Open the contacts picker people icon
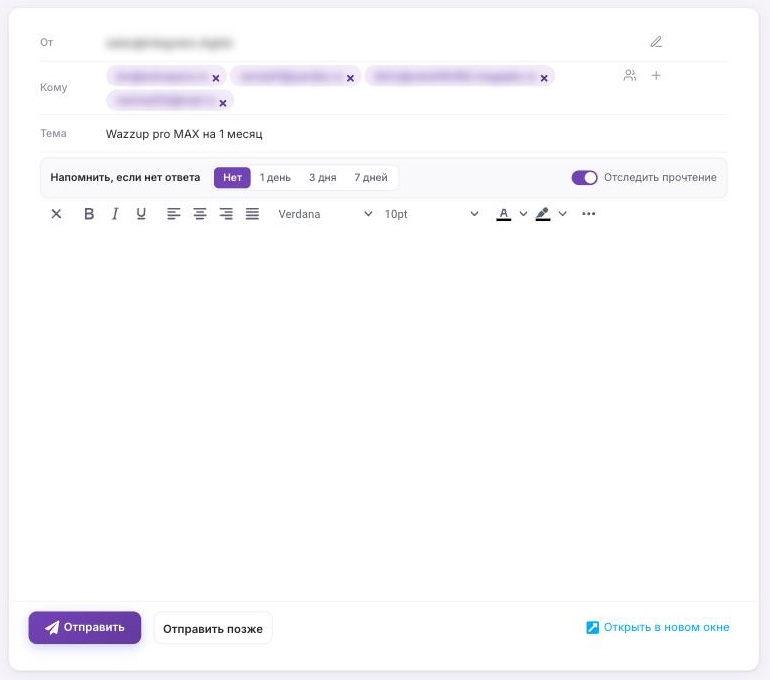Viewport: 770px width, 680px height. coord(630,75)
